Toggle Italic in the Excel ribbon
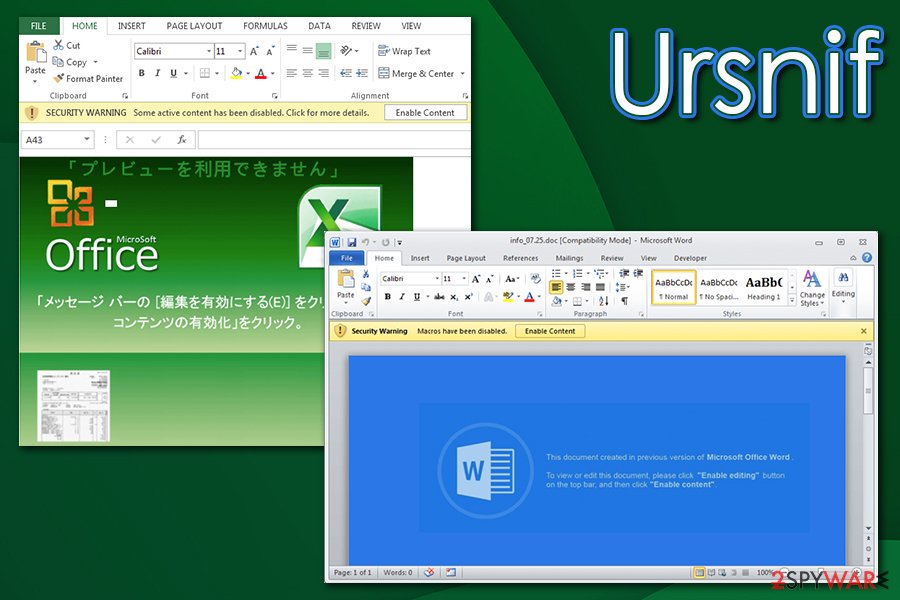 [x=157, y=73]
